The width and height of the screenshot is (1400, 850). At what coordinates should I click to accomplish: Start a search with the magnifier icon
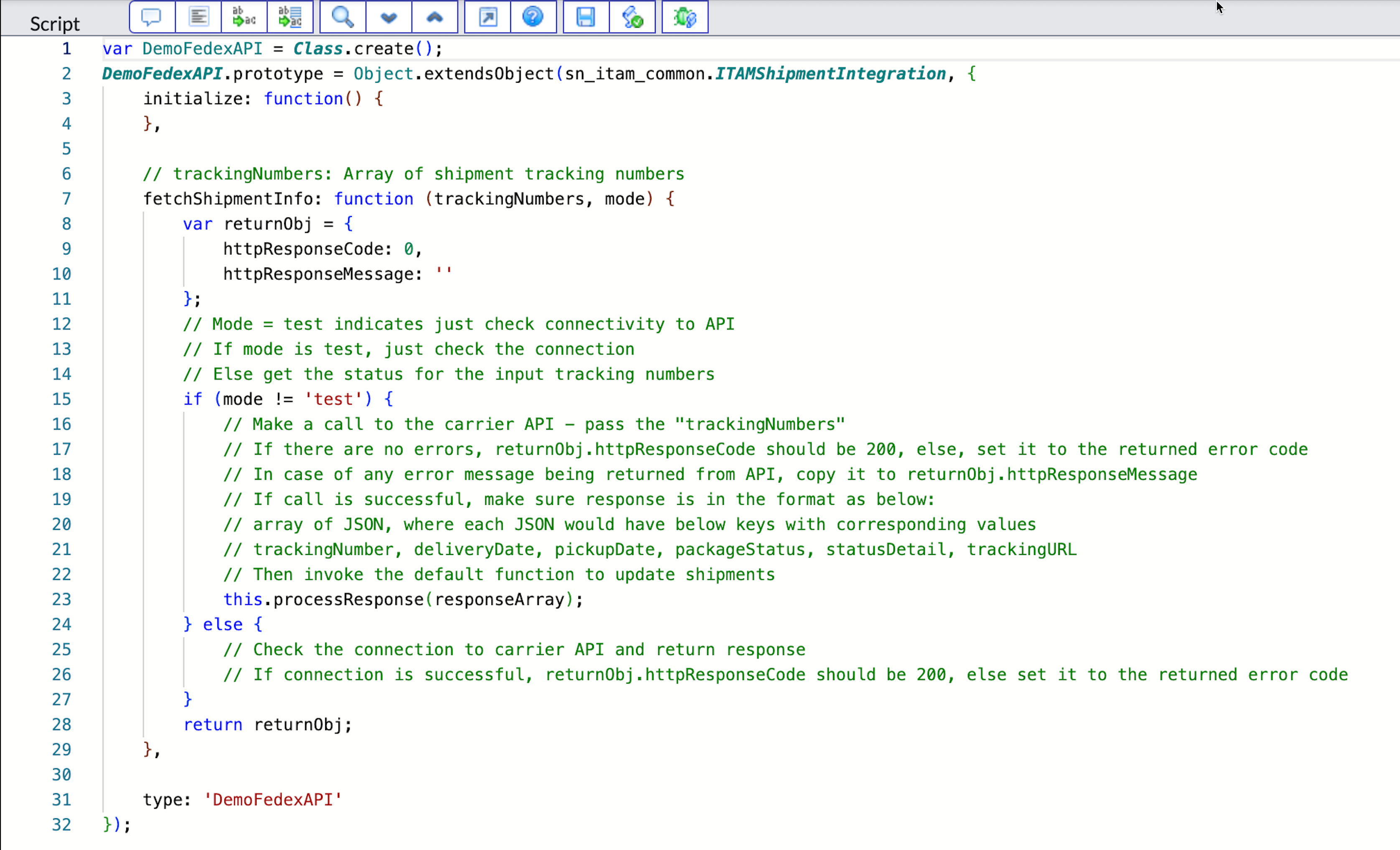[x=343, y=17]
